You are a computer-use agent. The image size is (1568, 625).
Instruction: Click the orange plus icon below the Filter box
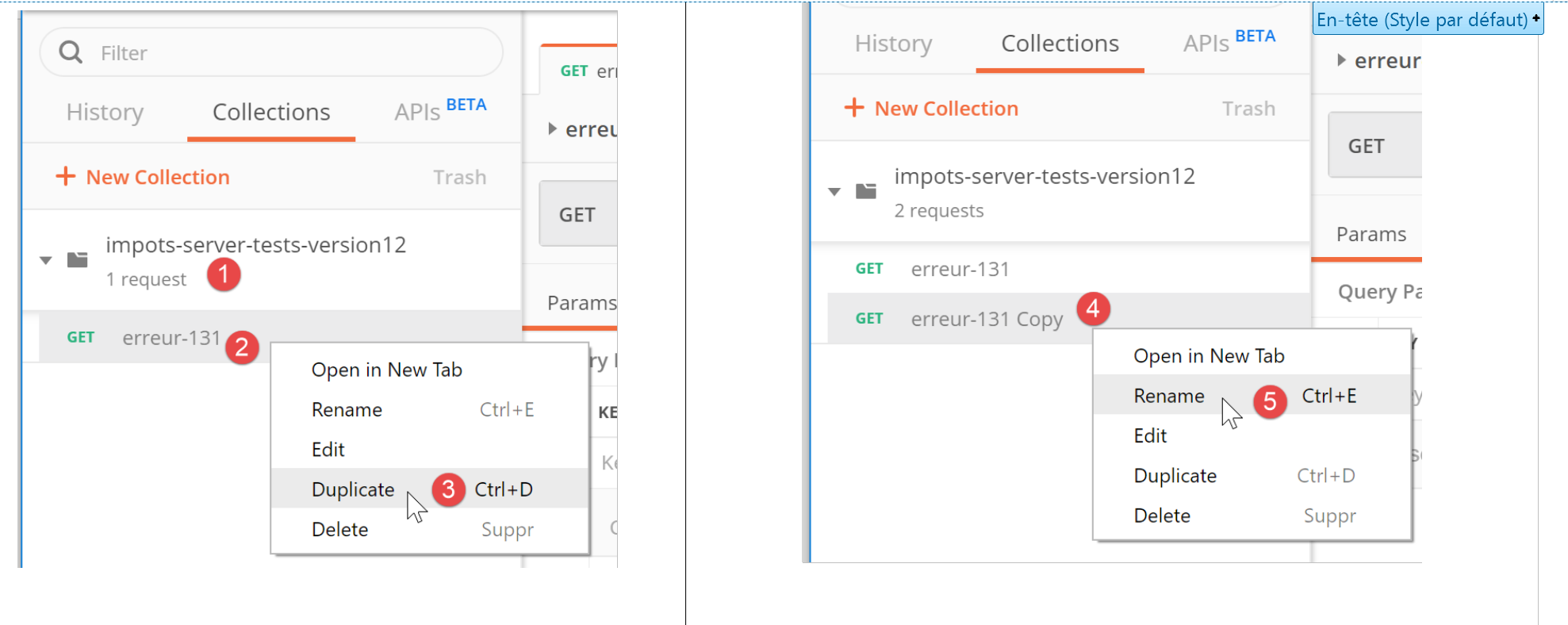[x=66, y=176]
